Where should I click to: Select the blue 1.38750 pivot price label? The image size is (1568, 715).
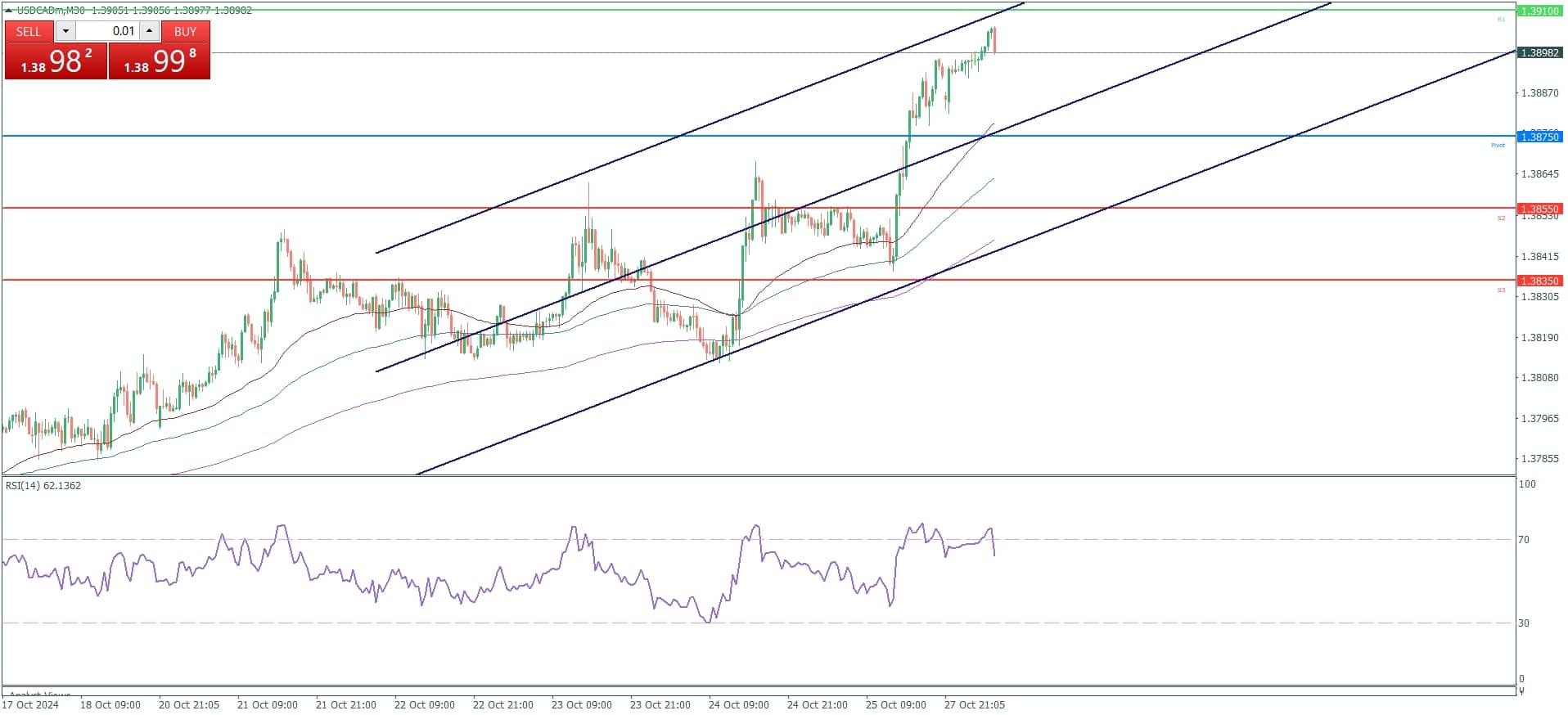tap(1539, 137)
